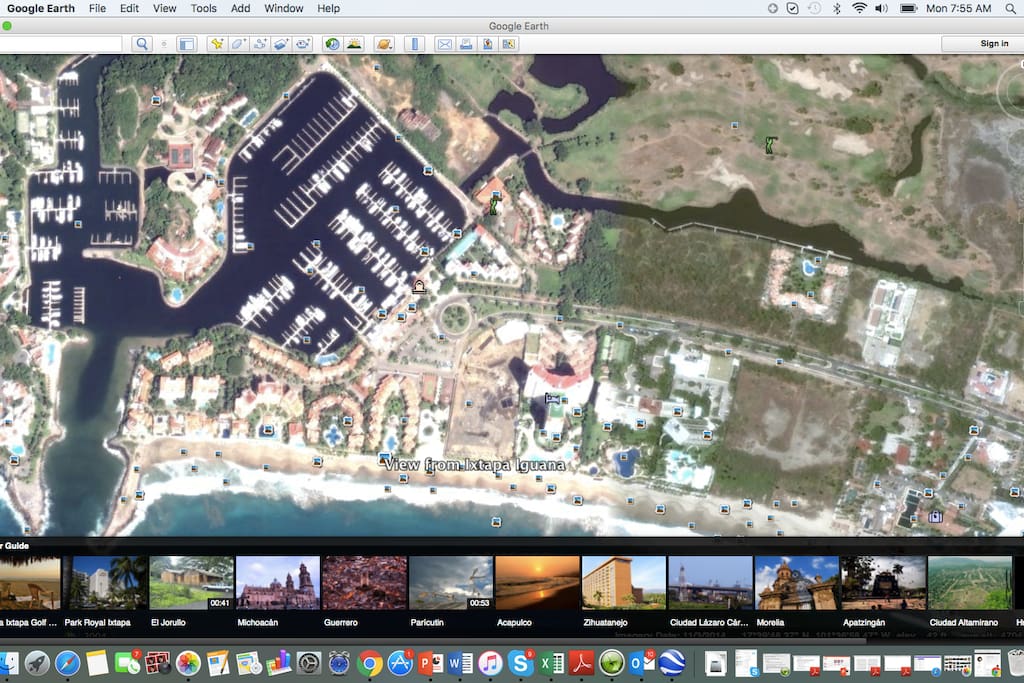Click the Search magnifier button in toolbar

142,44
